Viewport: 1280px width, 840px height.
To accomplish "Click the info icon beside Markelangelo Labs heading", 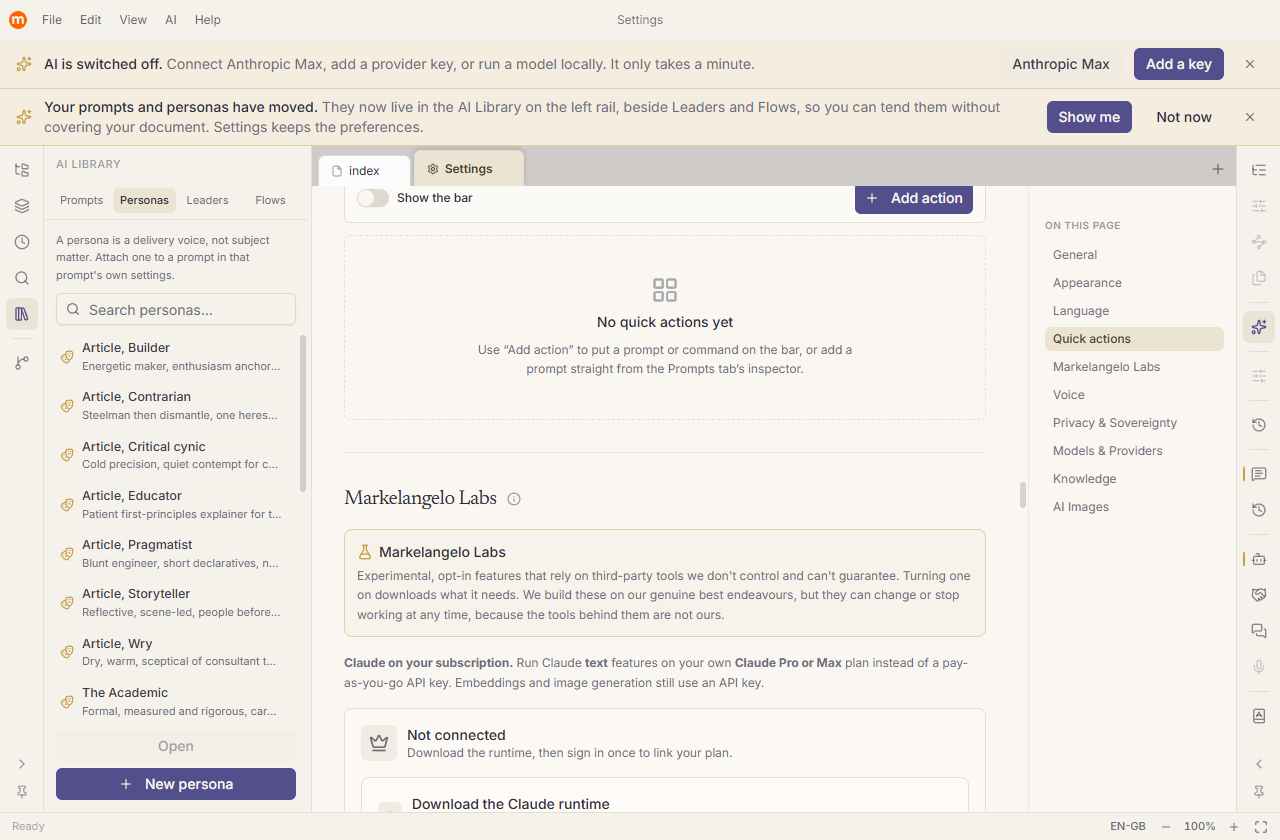I will [514, 499].
